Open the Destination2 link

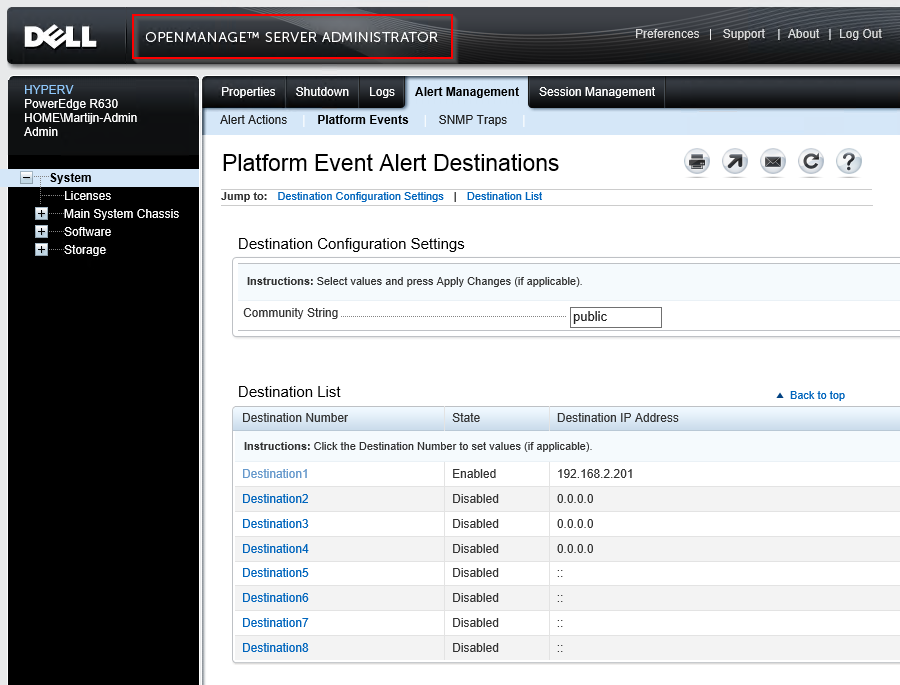(275, 499)
